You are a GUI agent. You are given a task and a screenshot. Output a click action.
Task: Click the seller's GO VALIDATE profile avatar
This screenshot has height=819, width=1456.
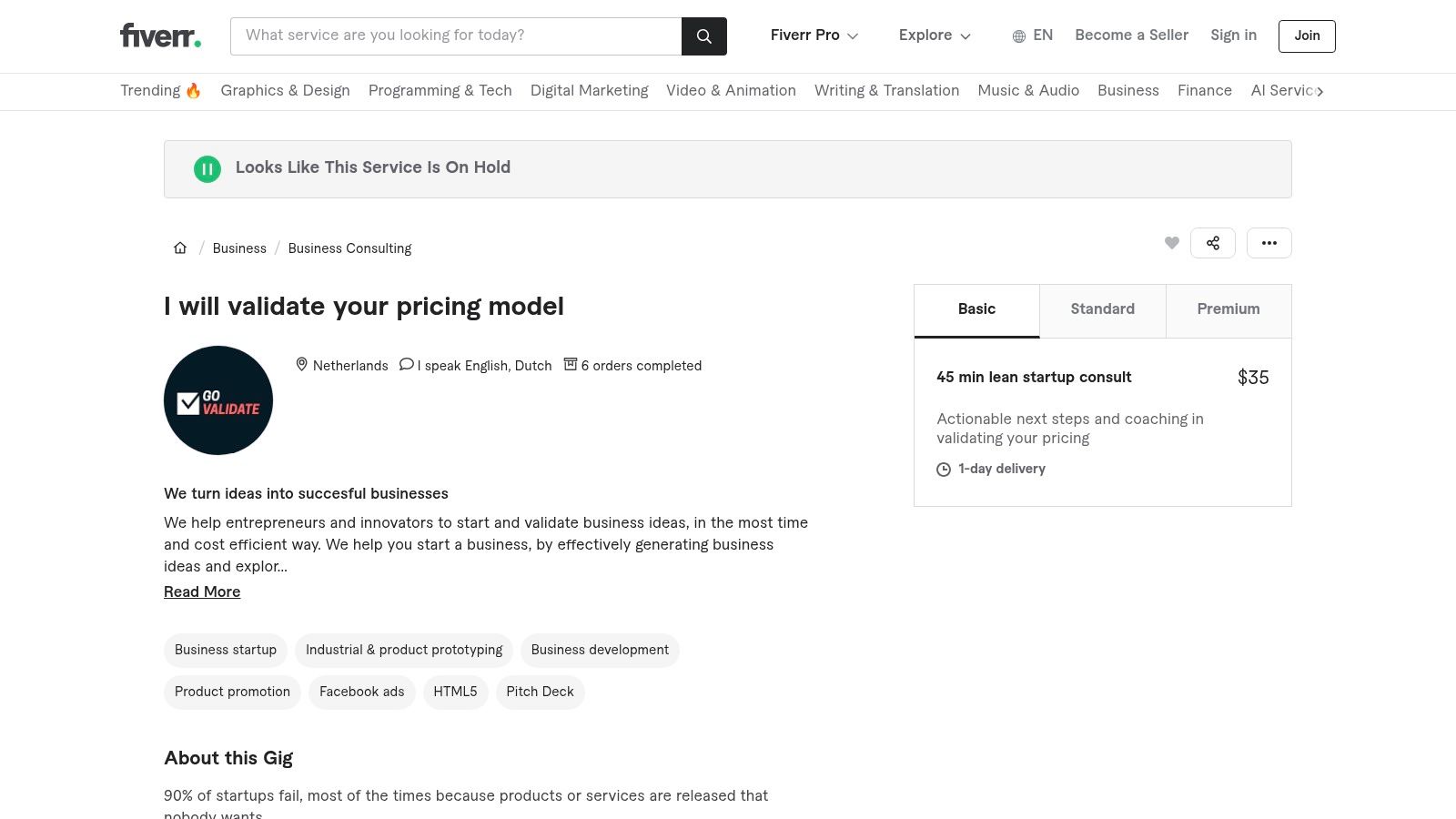[x=218, y=400]
